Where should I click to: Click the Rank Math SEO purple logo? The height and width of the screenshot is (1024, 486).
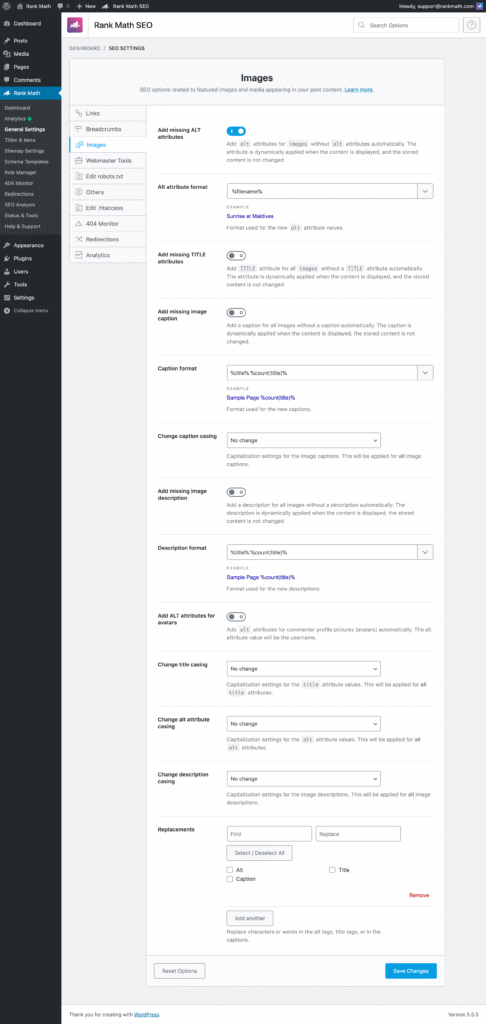tap(75, 25)
